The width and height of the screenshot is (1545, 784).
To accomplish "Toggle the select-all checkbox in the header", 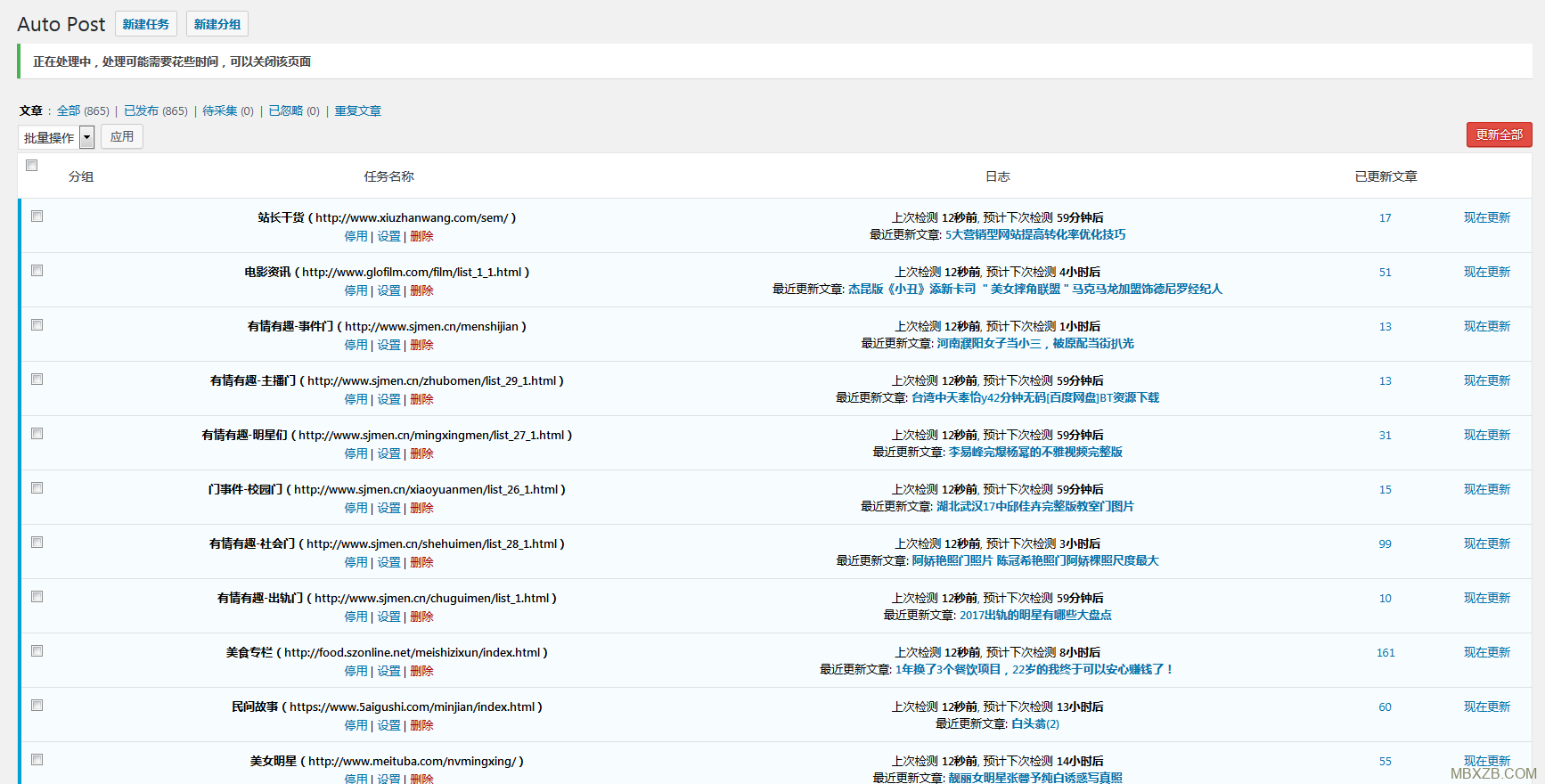I will click(x=32, y=166).
